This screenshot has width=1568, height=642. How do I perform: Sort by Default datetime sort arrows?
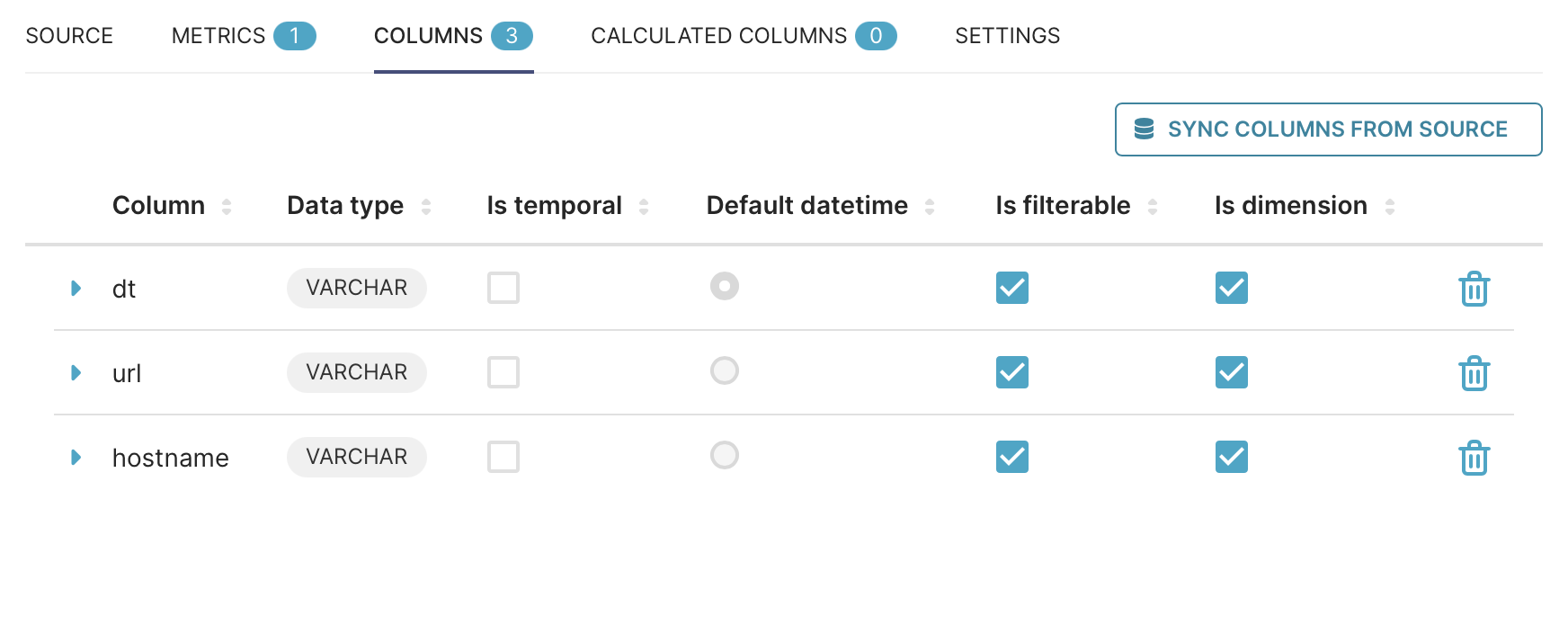930,207
